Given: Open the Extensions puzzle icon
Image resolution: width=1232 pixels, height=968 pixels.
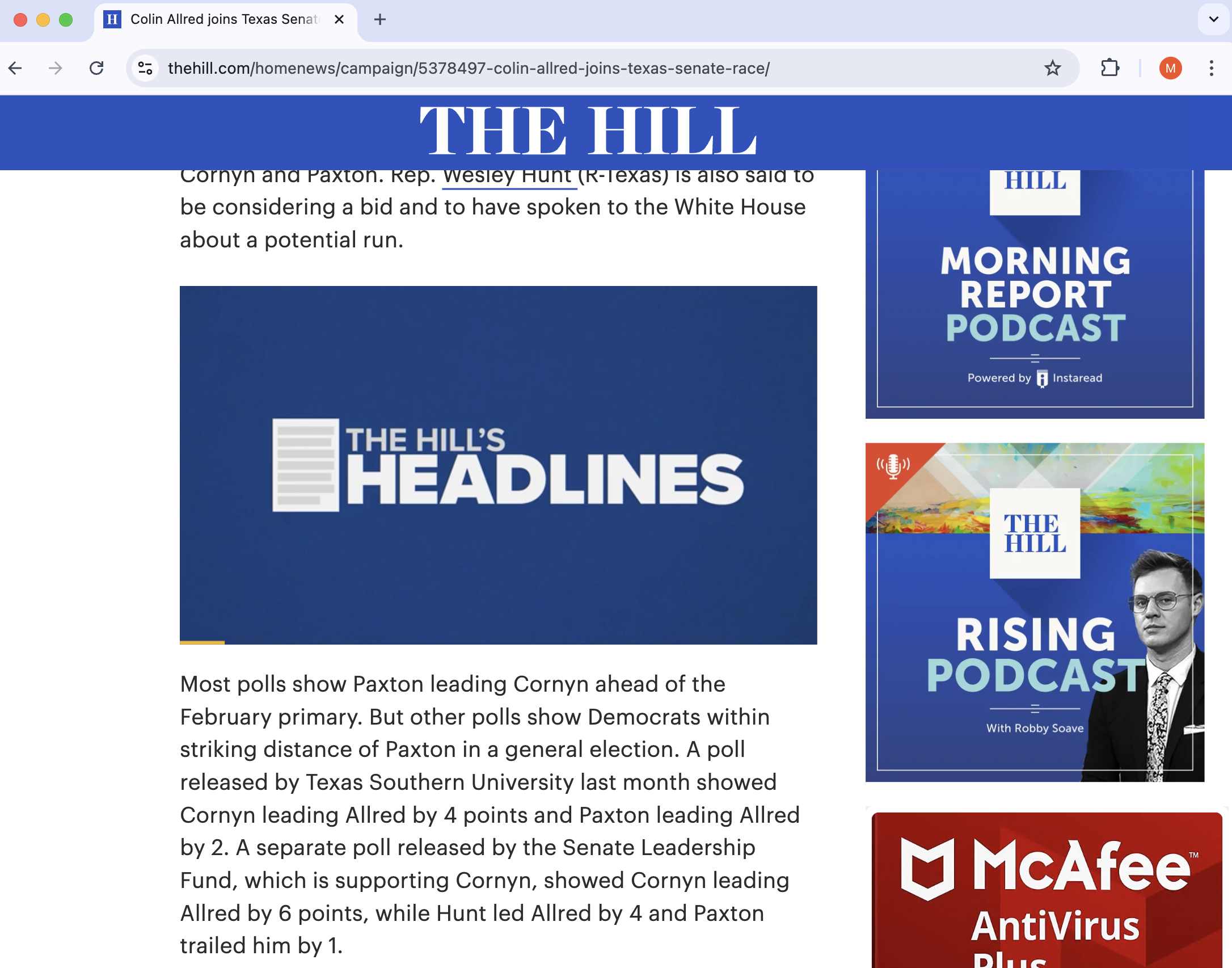Looking at the screenshot, I should pyautogui.click(x=1109, y=68).
